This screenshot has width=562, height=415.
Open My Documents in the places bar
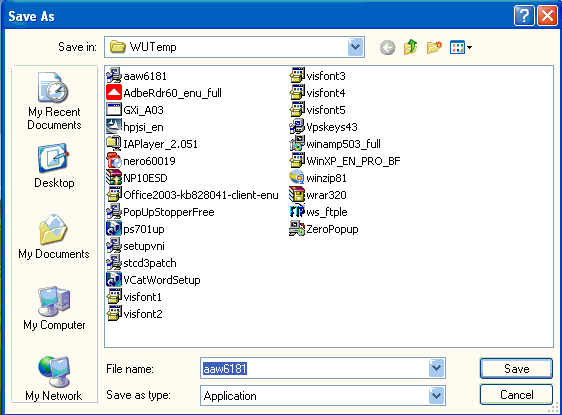(x=54, y=237)
